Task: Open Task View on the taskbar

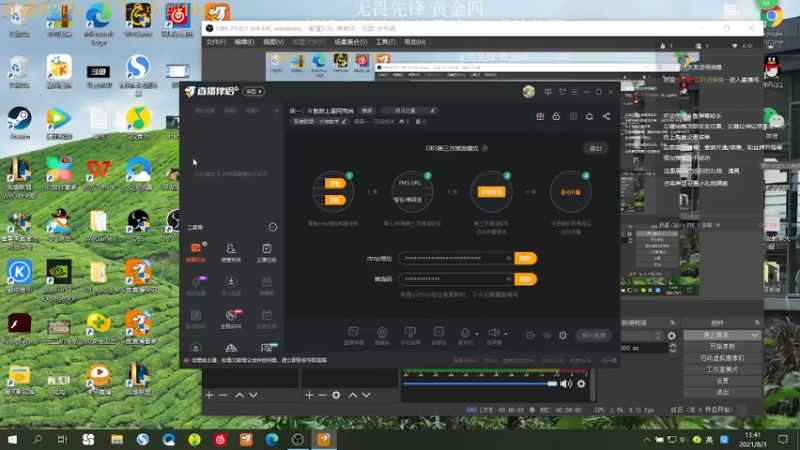Action: 62,439
